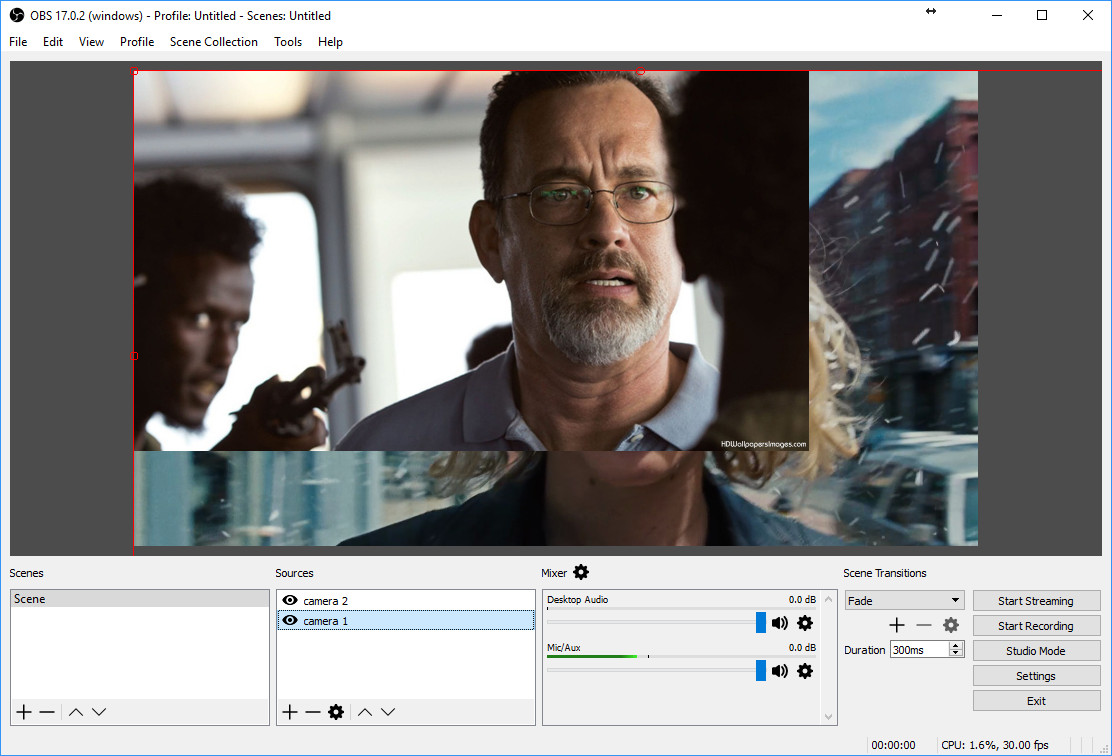Open Settings button
Viewport: 1112px width, 756px height.
(x=1036, y=676)
